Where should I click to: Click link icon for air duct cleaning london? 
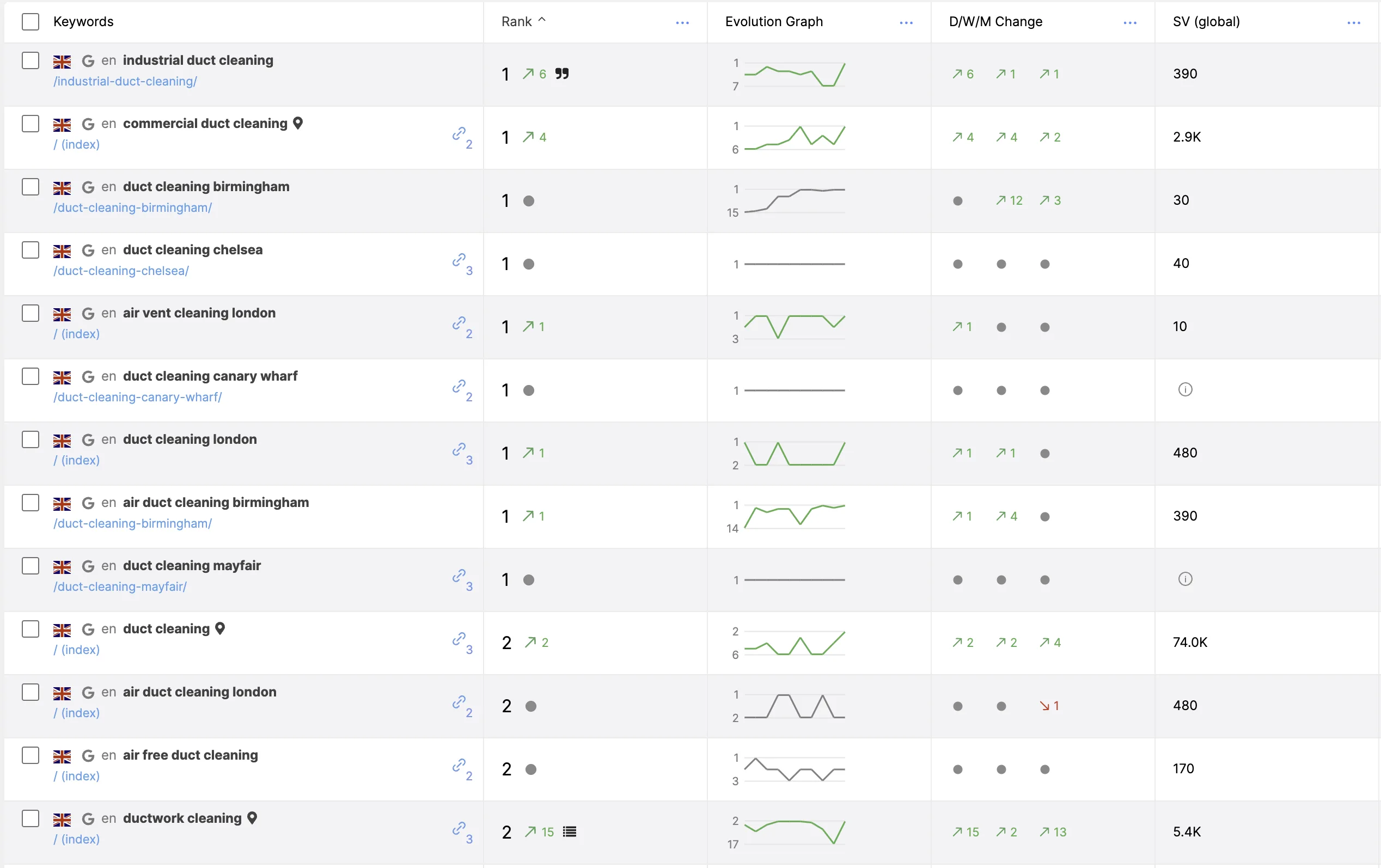pyautogui.click(x=459, y=702)
